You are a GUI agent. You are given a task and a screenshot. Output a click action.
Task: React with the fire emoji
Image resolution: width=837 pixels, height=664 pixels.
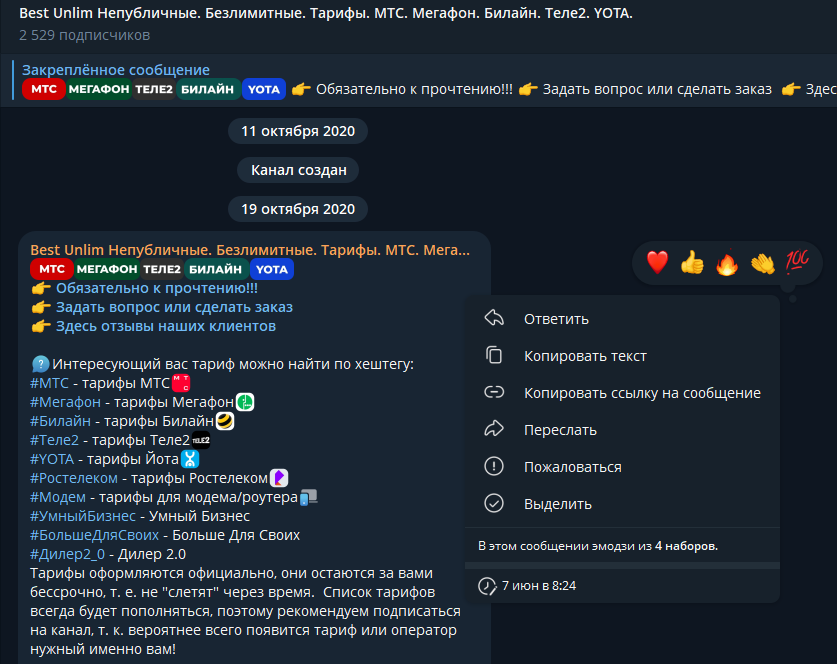pos(727,263)
